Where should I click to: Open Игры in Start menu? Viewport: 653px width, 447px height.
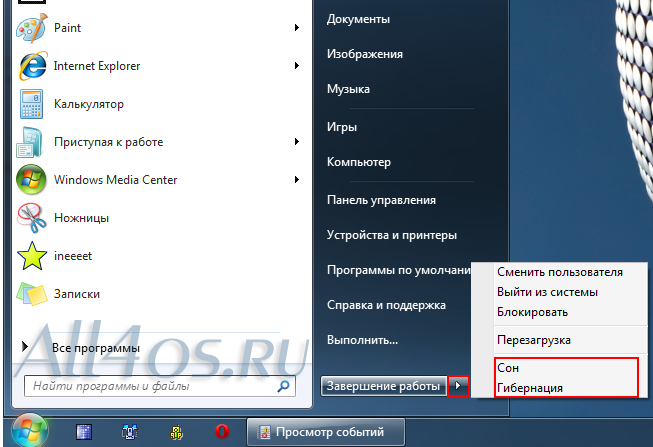point(342,127)
